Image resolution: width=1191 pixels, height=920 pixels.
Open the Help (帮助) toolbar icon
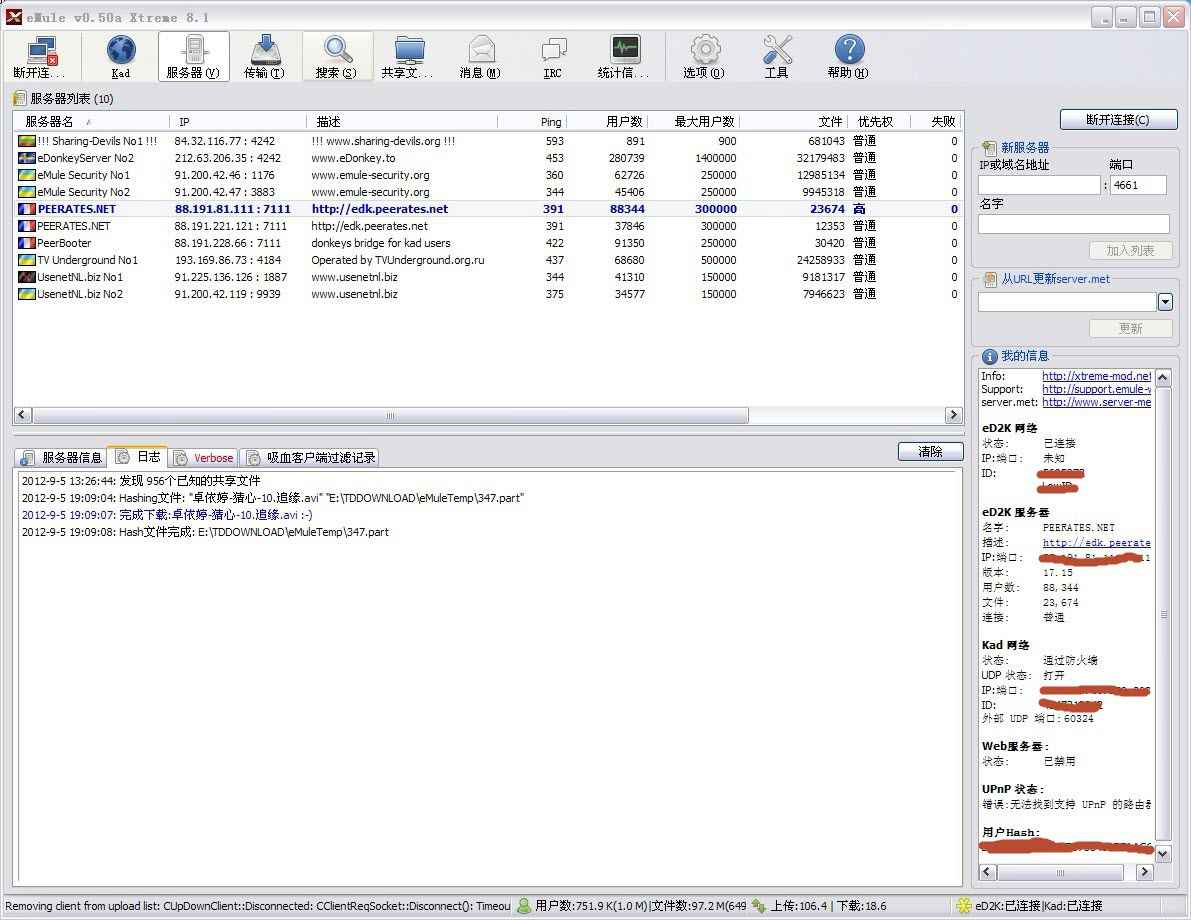[848, 56]
